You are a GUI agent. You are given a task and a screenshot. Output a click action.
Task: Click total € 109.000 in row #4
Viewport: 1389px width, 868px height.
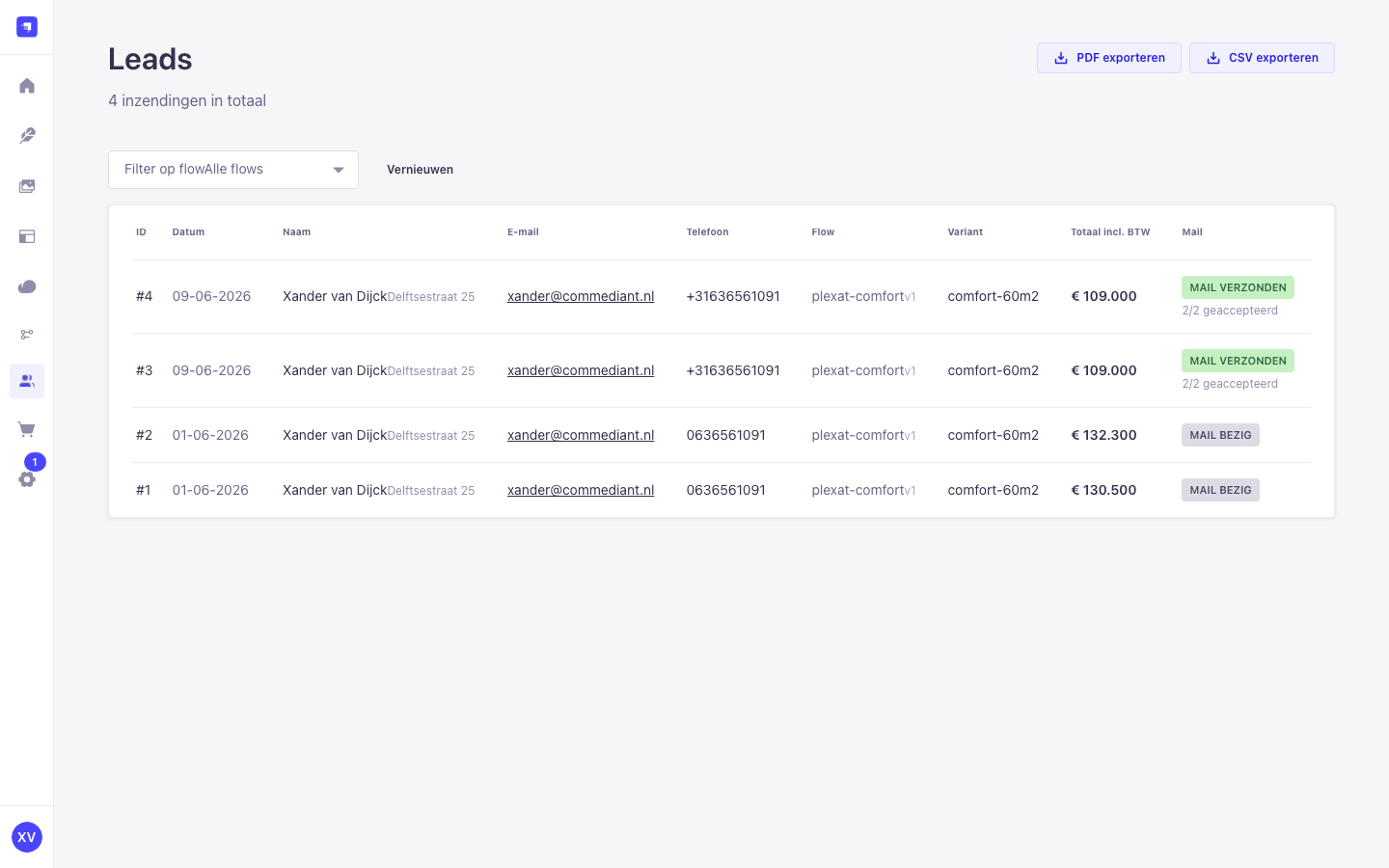pyautogui.click(x=1103, y=296)
